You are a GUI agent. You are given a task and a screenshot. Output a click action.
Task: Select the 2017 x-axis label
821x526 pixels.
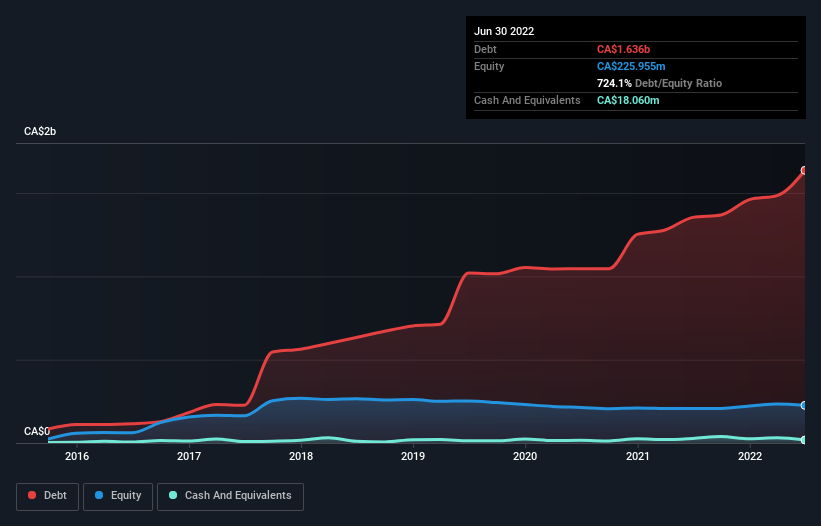(x=189, y=456)
